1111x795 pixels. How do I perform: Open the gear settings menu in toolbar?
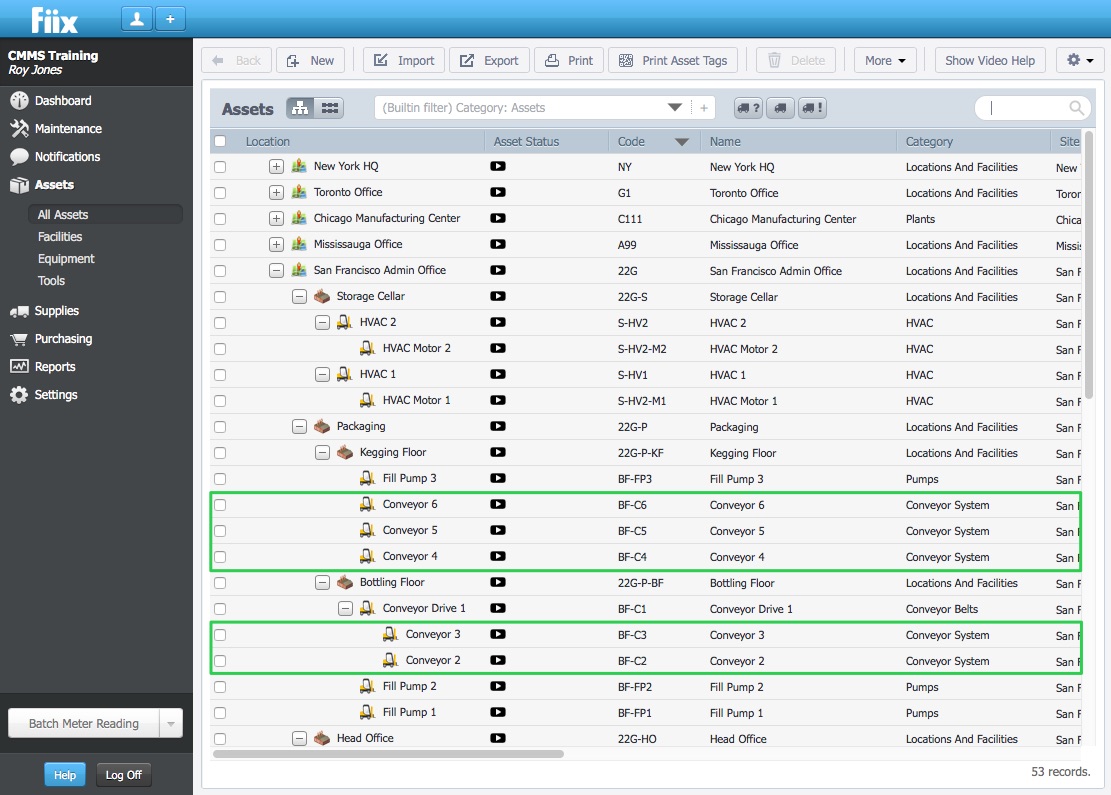pos(1080,60)
